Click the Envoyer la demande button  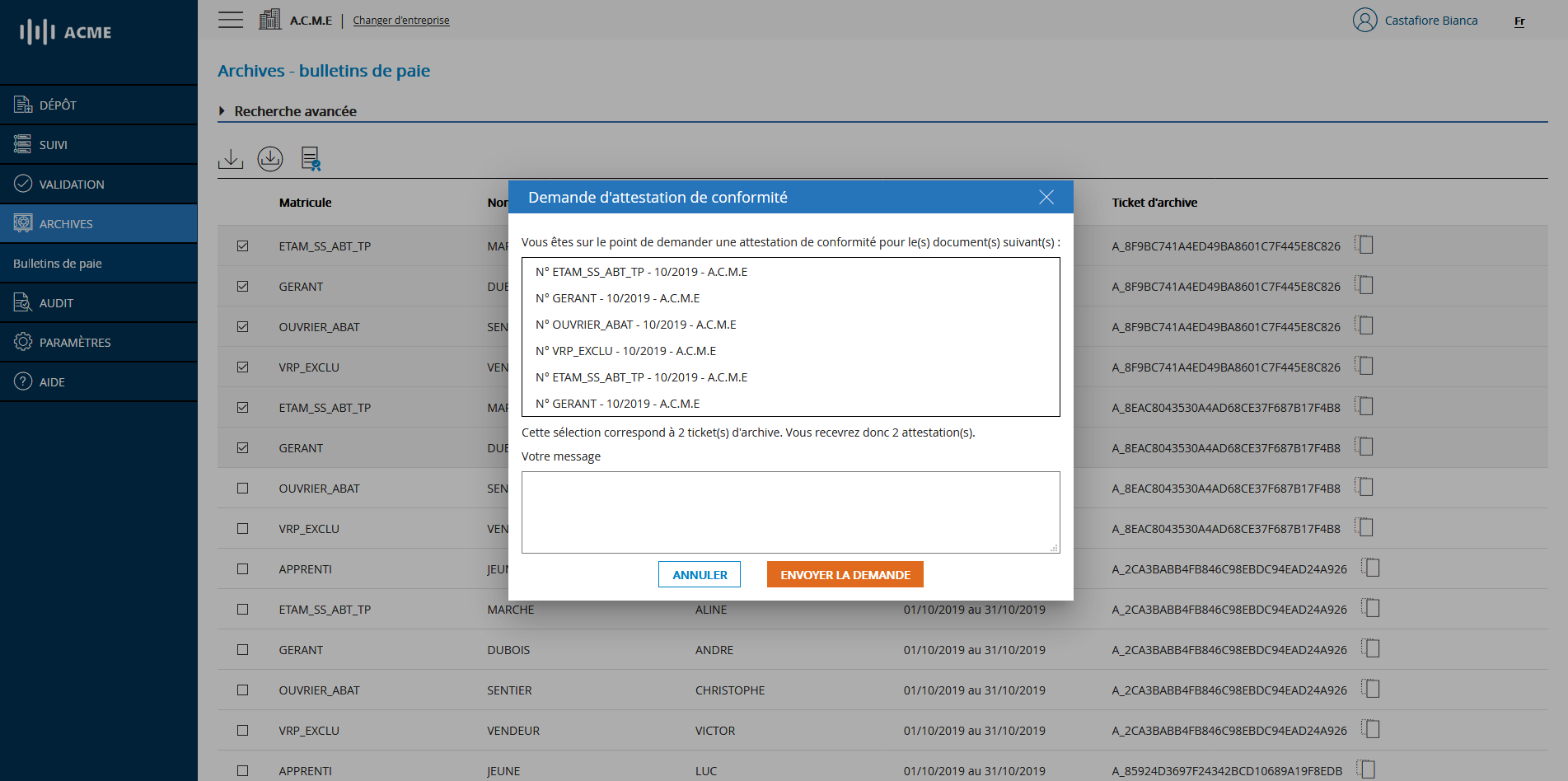pos(845,574)
